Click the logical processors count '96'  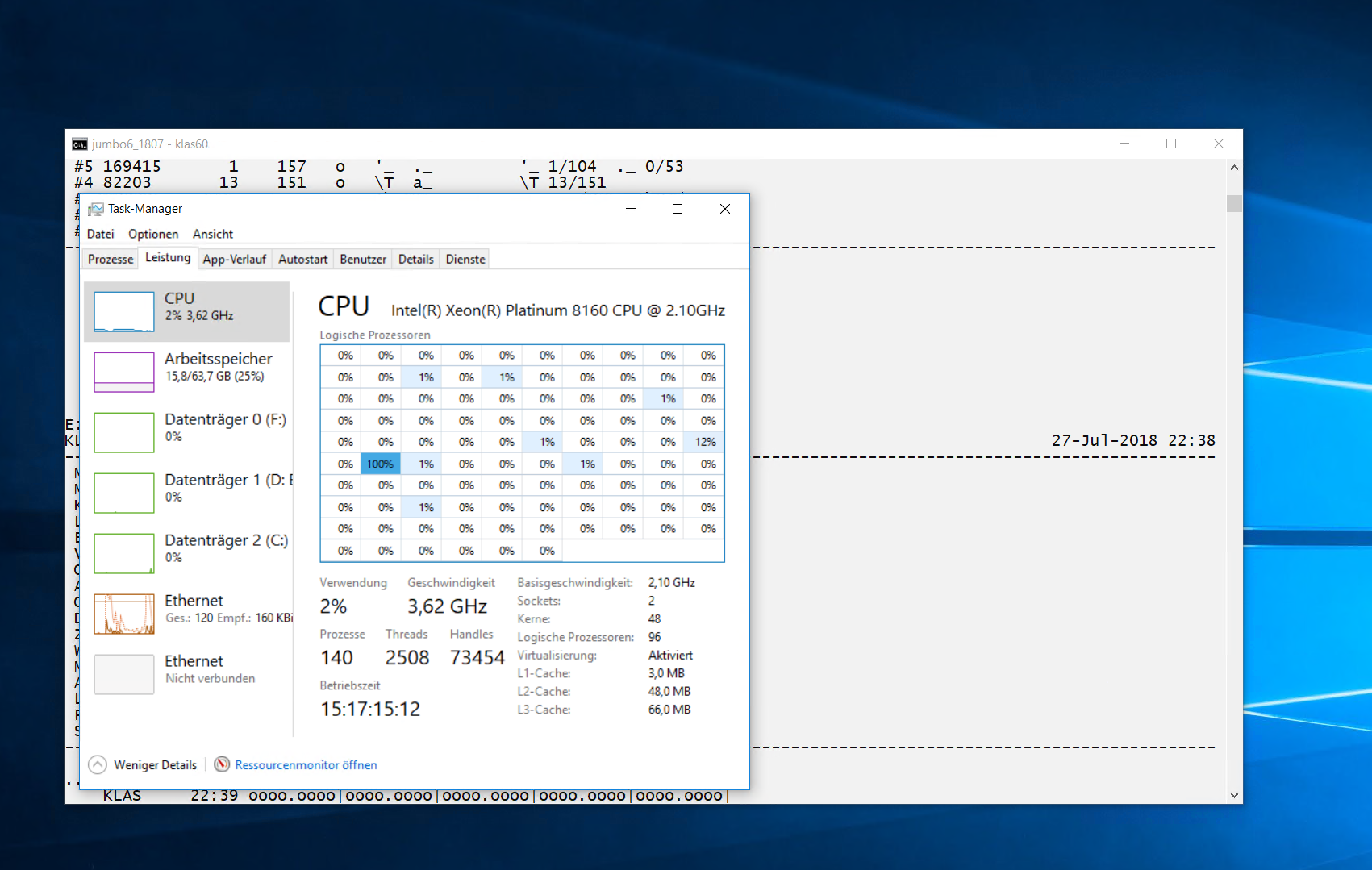[x=654, y=637]
